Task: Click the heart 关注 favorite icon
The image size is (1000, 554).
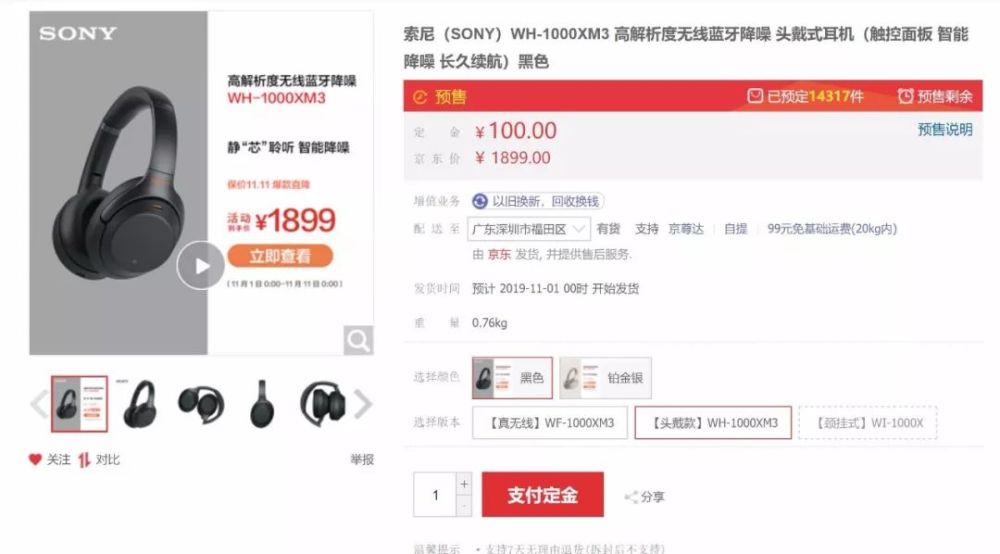Action: (x=35, y=459)
